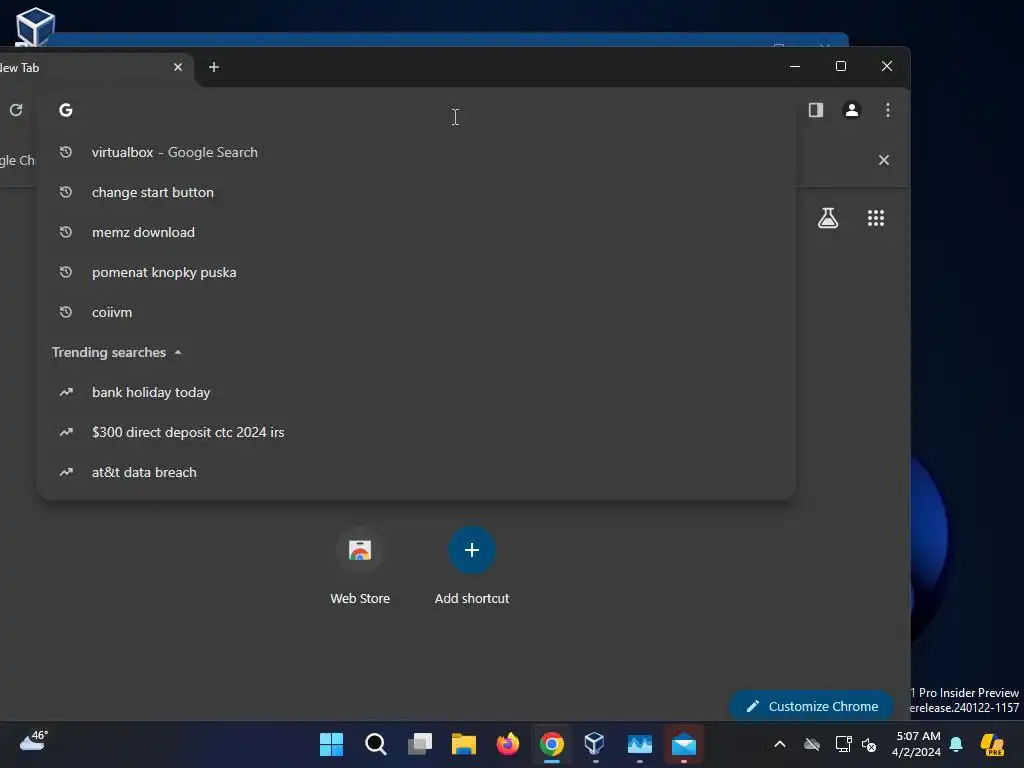This screenshot has height=768, width=1024.
Task: Launch Firefox from the taskbar
Action: click(x=507, y=744)
